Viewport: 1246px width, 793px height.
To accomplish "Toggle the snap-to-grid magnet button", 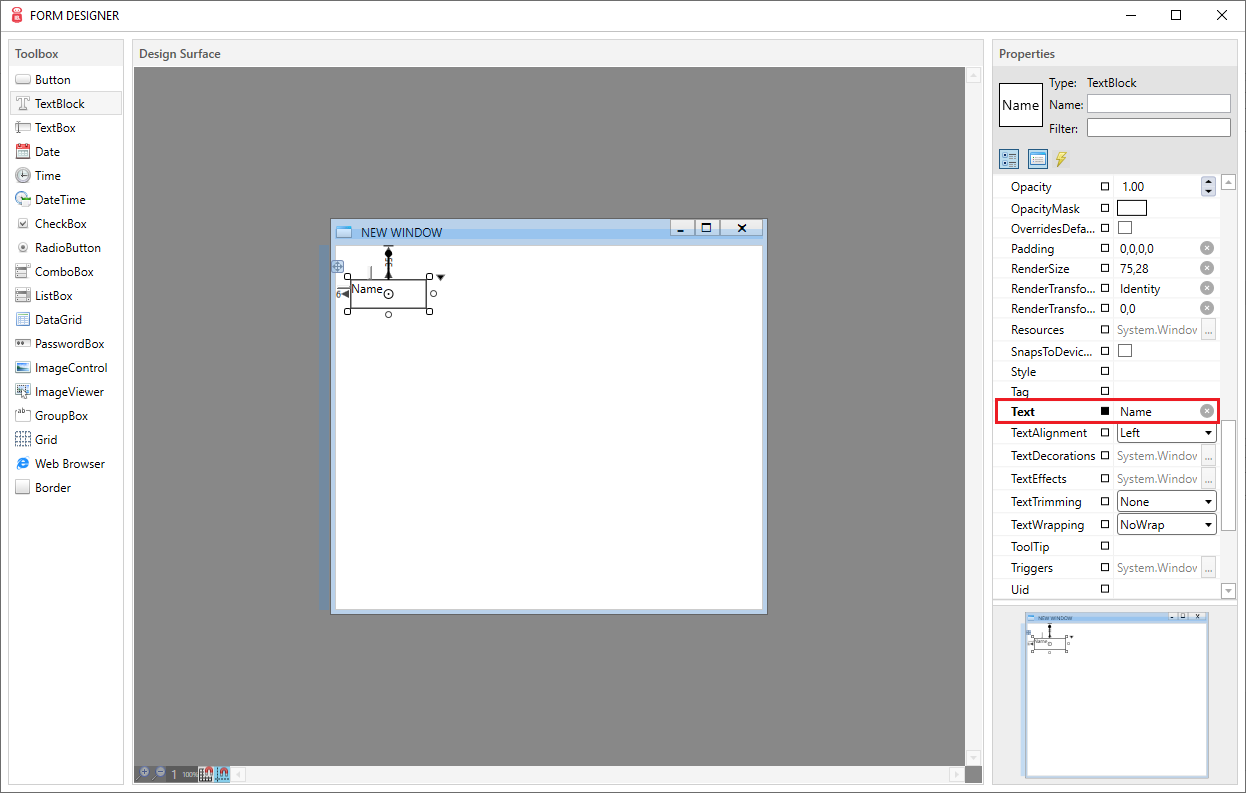I will pos(205,774).
